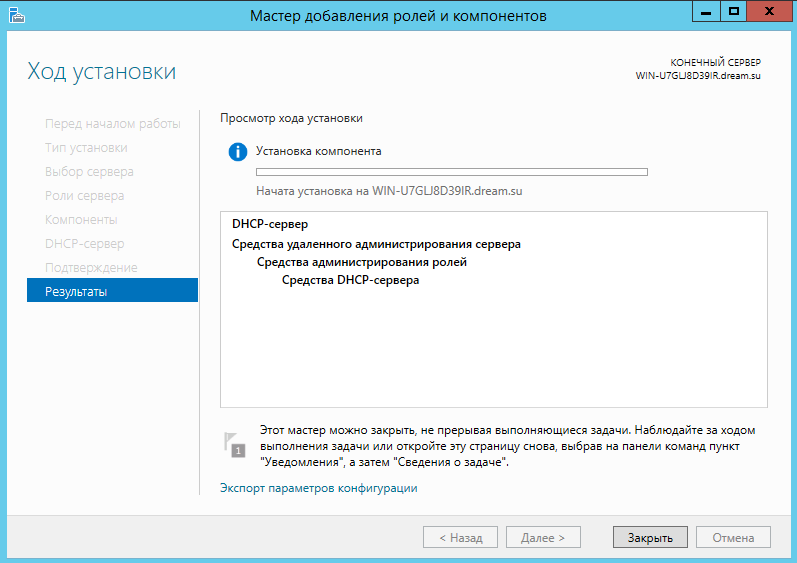
Task: Select the Результаты step in sidebar
Action: [112, 290]
